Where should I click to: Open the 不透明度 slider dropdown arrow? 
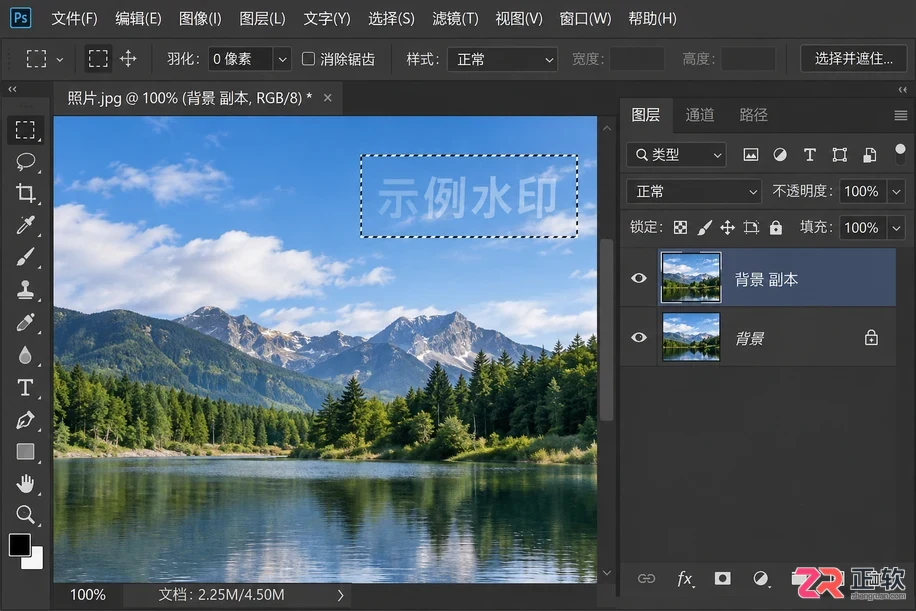(x=896, y=191)
